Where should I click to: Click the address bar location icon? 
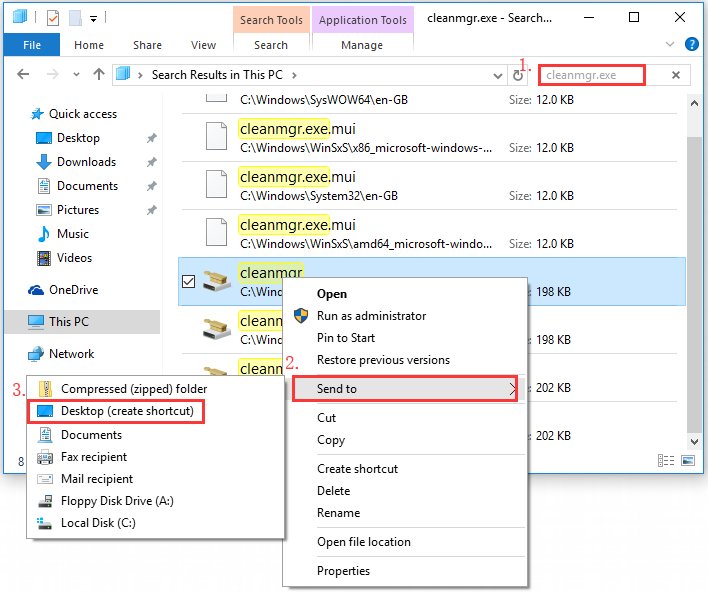(x=123, y=74)
